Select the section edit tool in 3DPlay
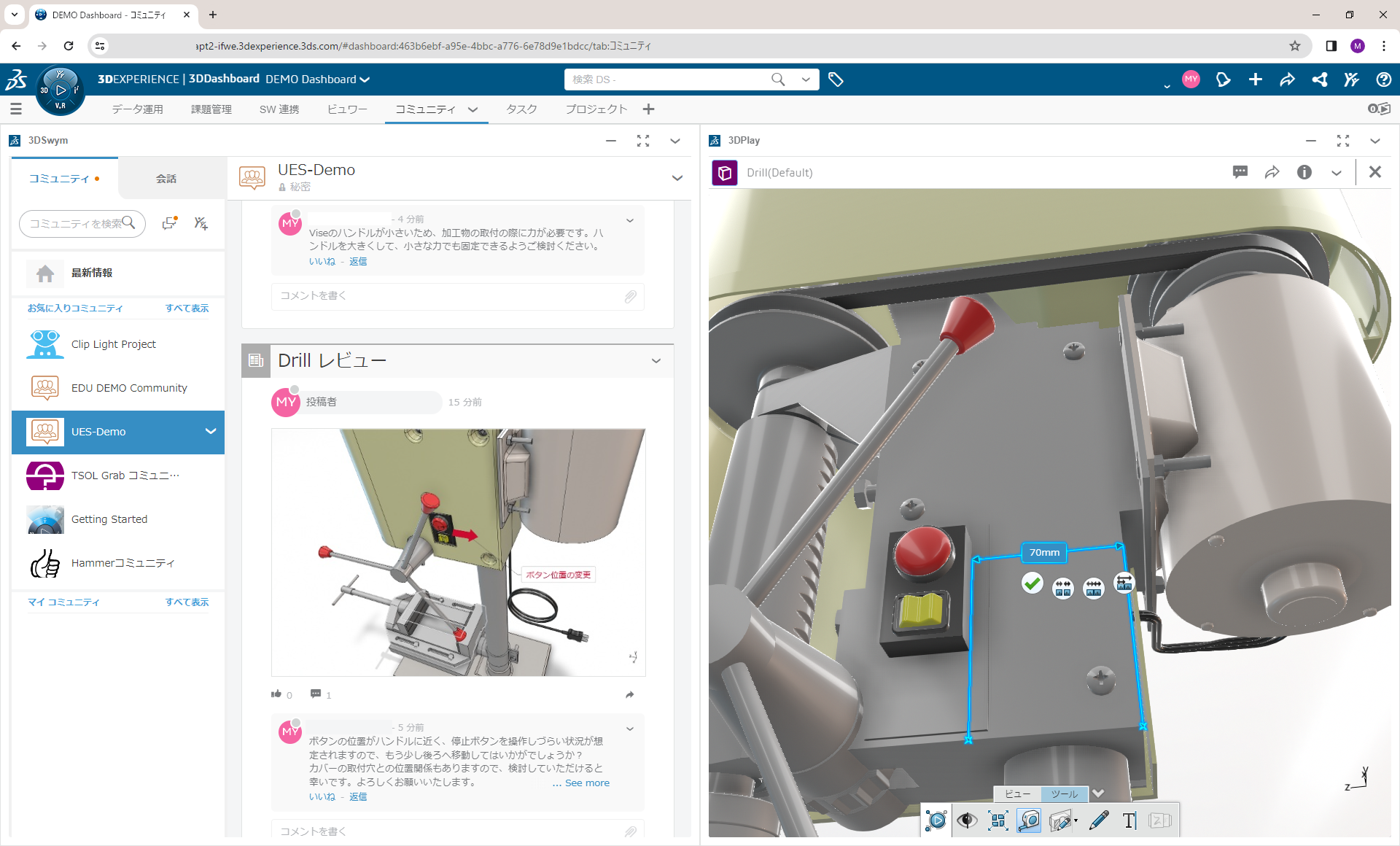Viewport: 1400px width, 846px height. pos(1060,821)
